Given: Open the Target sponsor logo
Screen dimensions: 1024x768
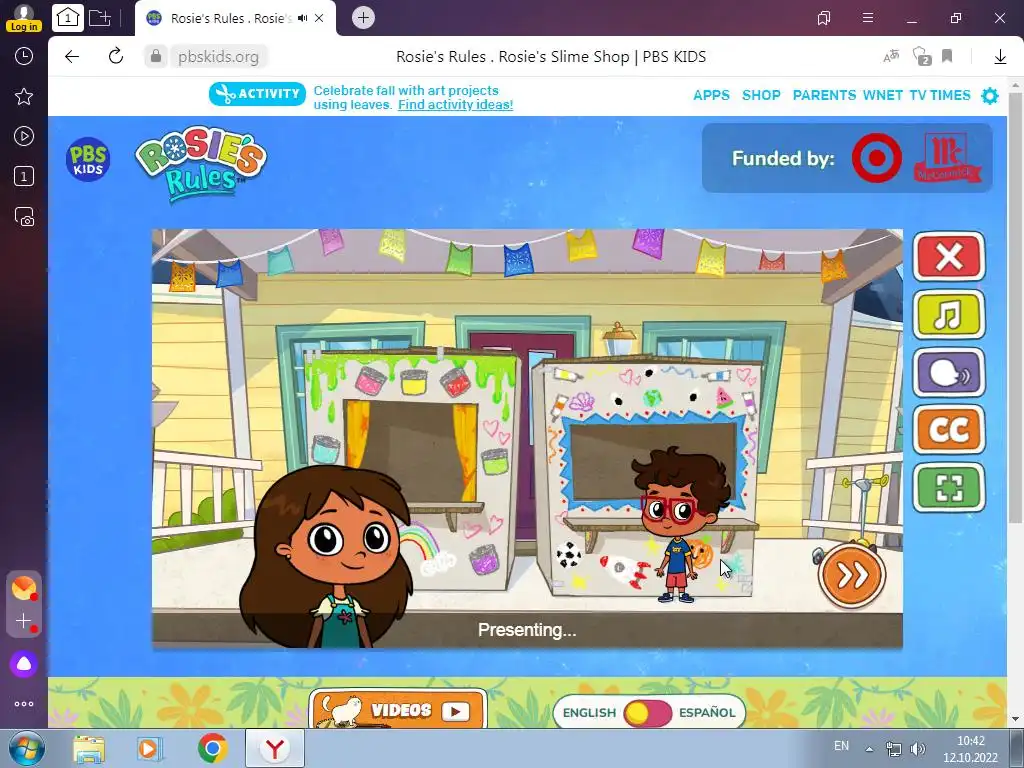Looking at the screenshot, I should coord(876,158).
